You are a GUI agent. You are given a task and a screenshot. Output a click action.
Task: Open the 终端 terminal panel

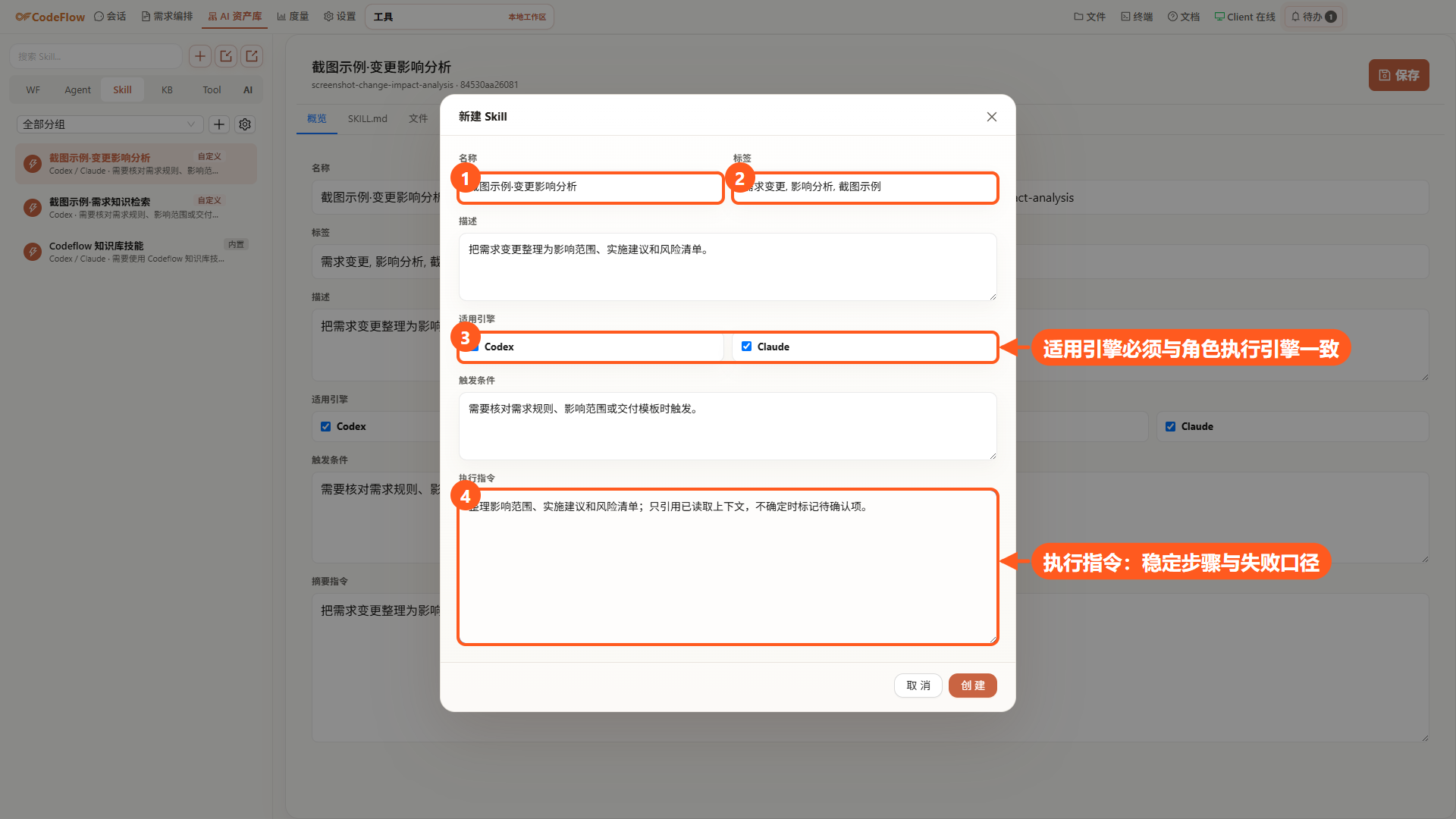1137,17
